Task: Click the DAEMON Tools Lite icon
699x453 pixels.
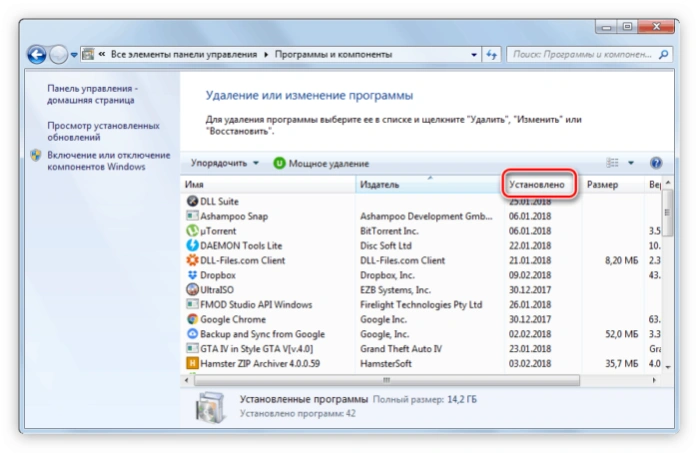Action: 192,246
